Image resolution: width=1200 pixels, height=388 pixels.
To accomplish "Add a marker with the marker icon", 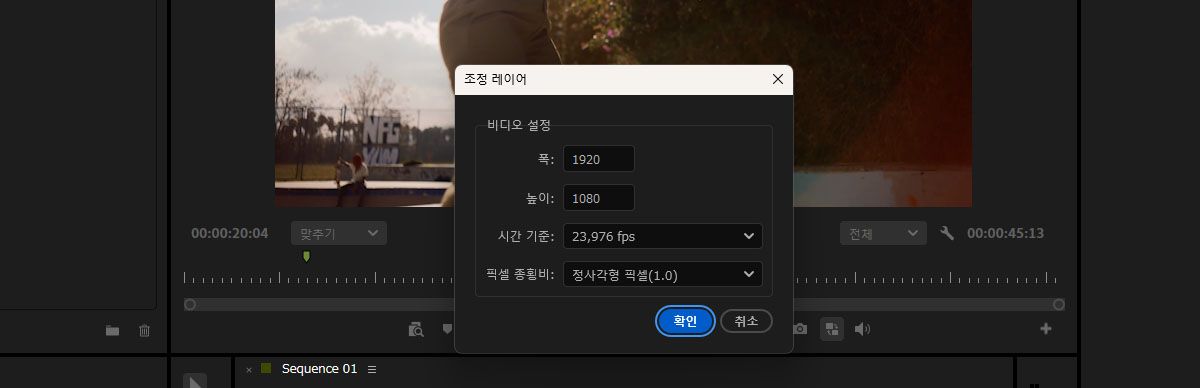I will [x=447, y=329].
